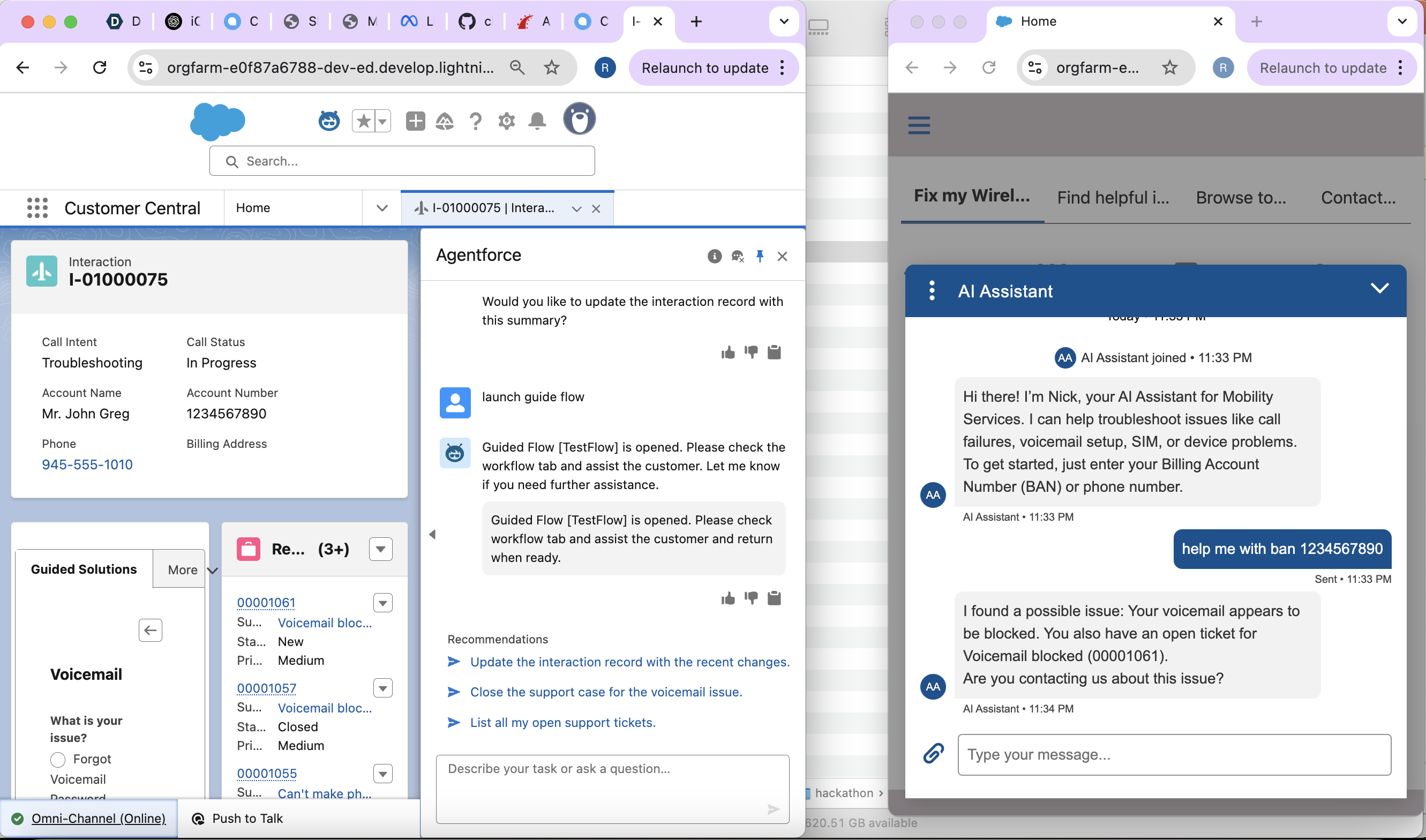Open the notifications bell

[537, 121]
